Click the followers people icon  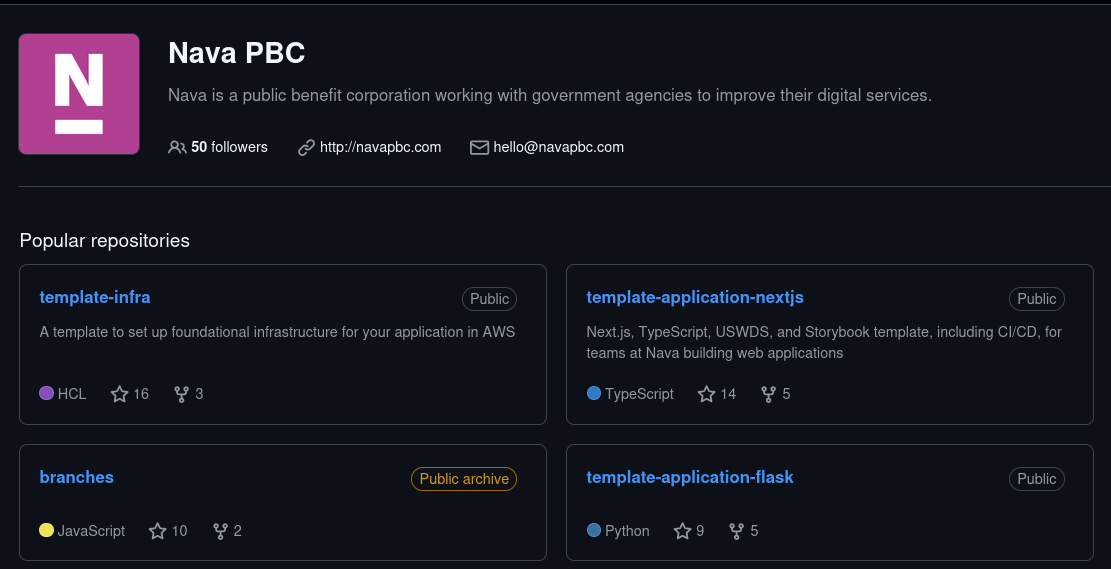(177, 147)
